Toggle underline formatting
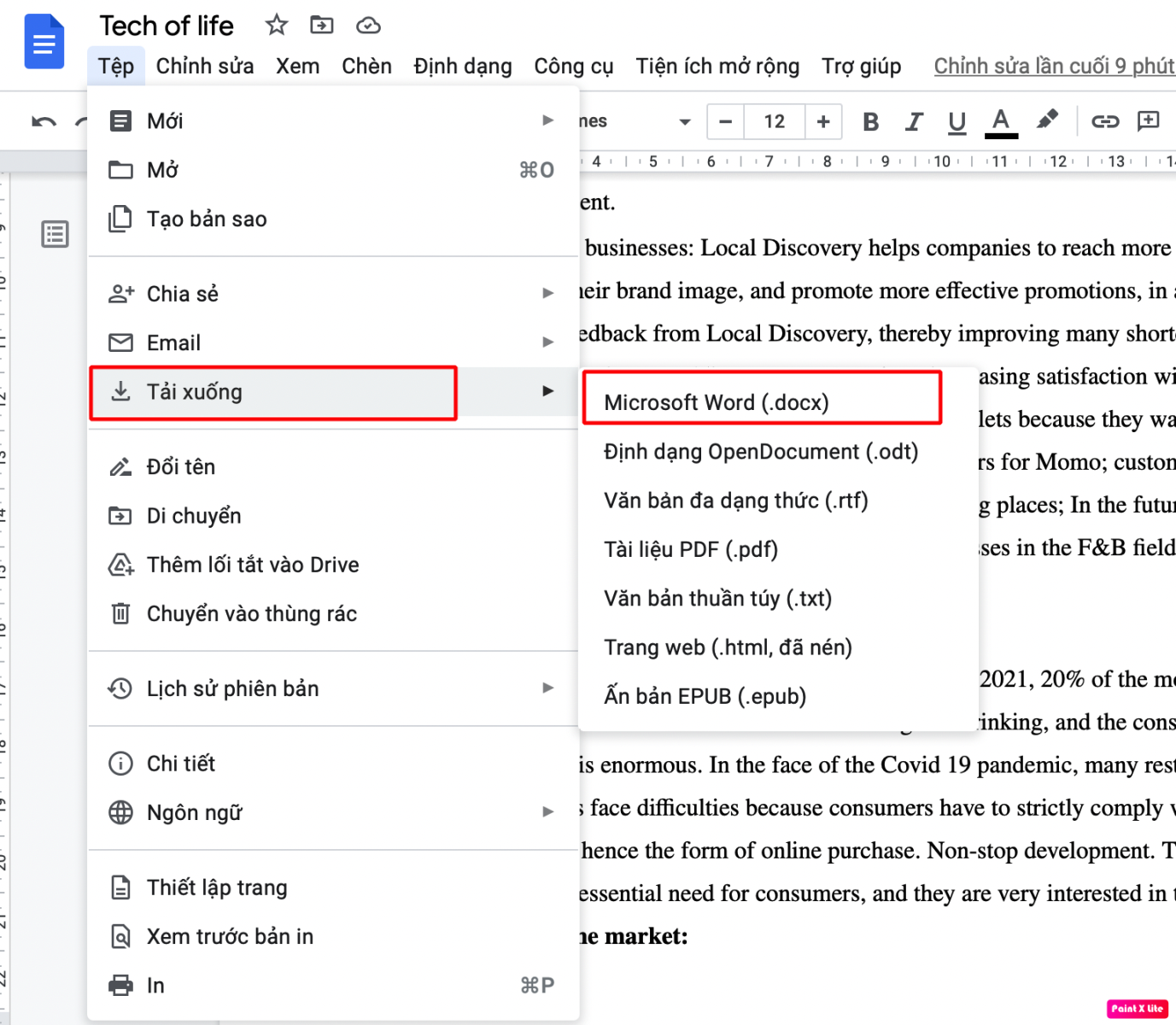The width and height of the screenshot is (1176, 1025). (x=957, y=123)
